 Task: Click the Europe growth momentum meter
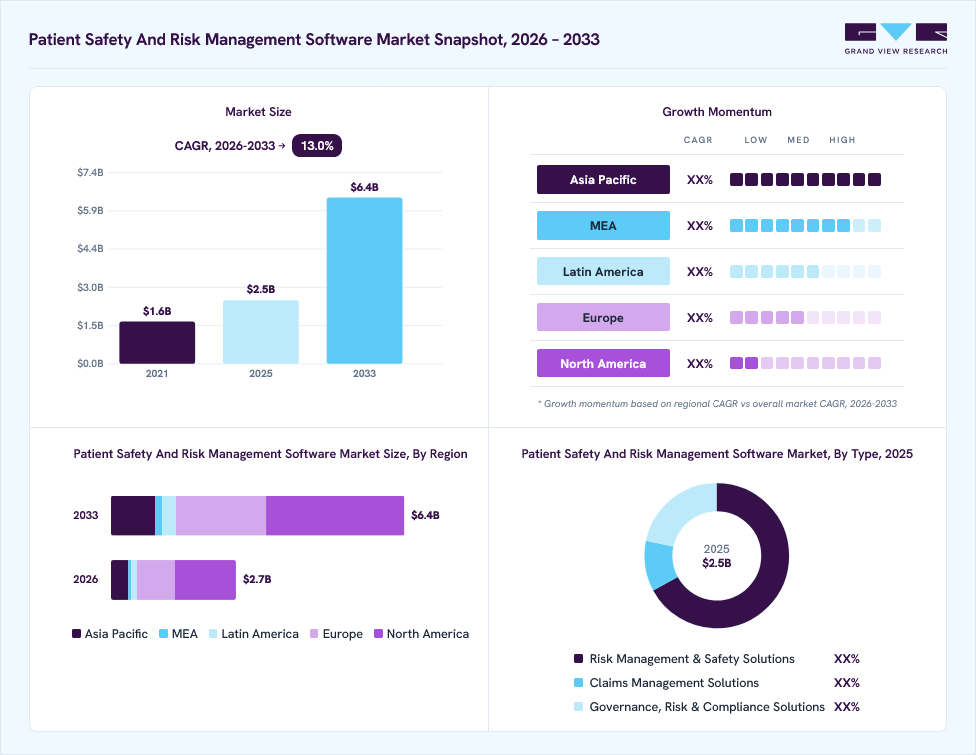[x=805, y=317]
